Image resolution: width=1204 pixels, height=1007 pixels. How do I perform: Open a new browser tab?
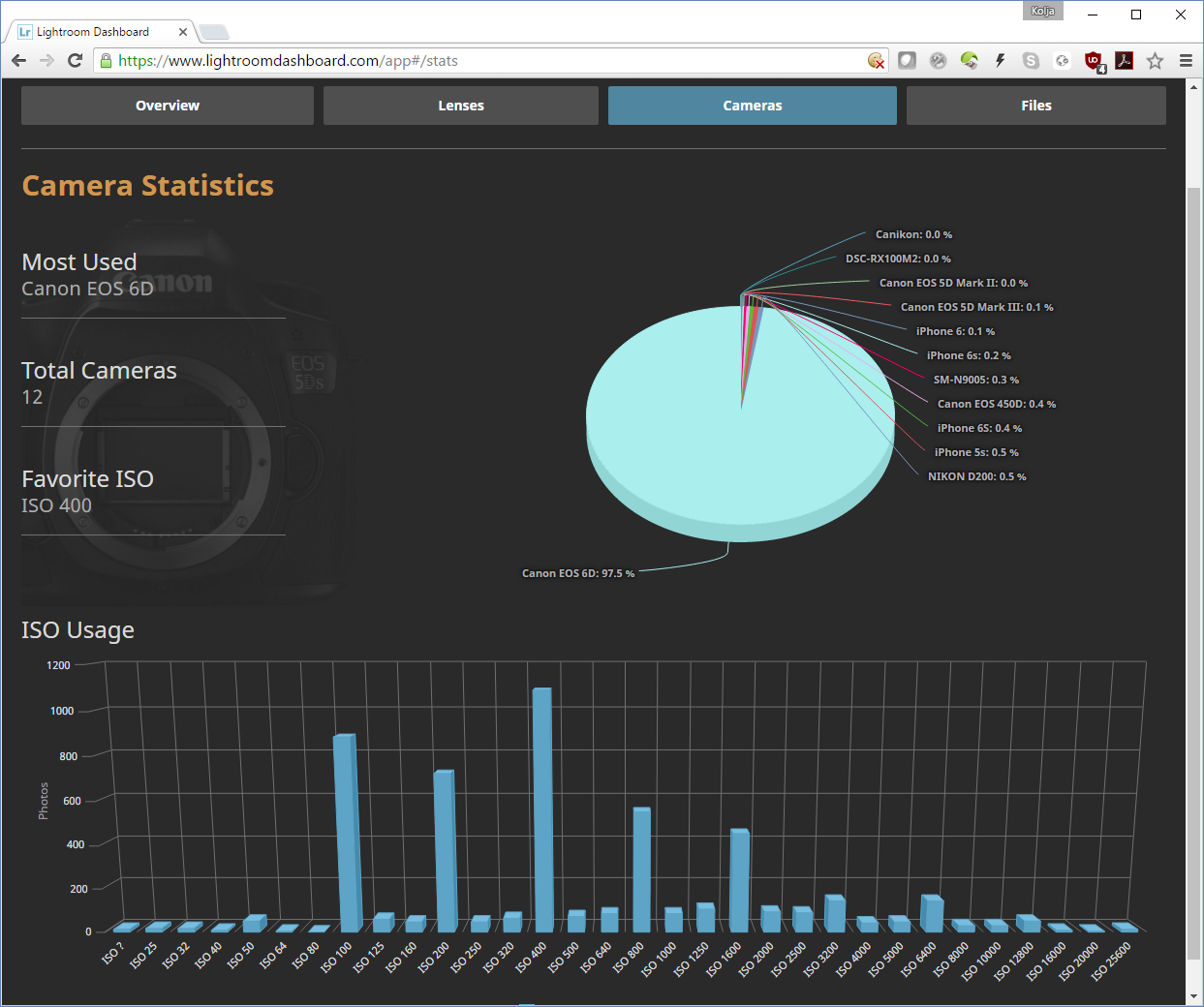(x=213, y=32)
